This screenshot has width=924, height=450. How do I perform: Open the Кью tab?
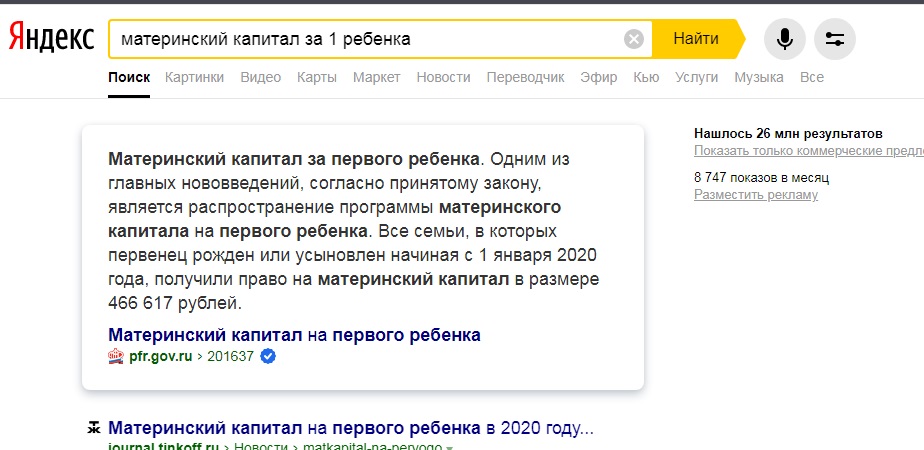point(646,77)
